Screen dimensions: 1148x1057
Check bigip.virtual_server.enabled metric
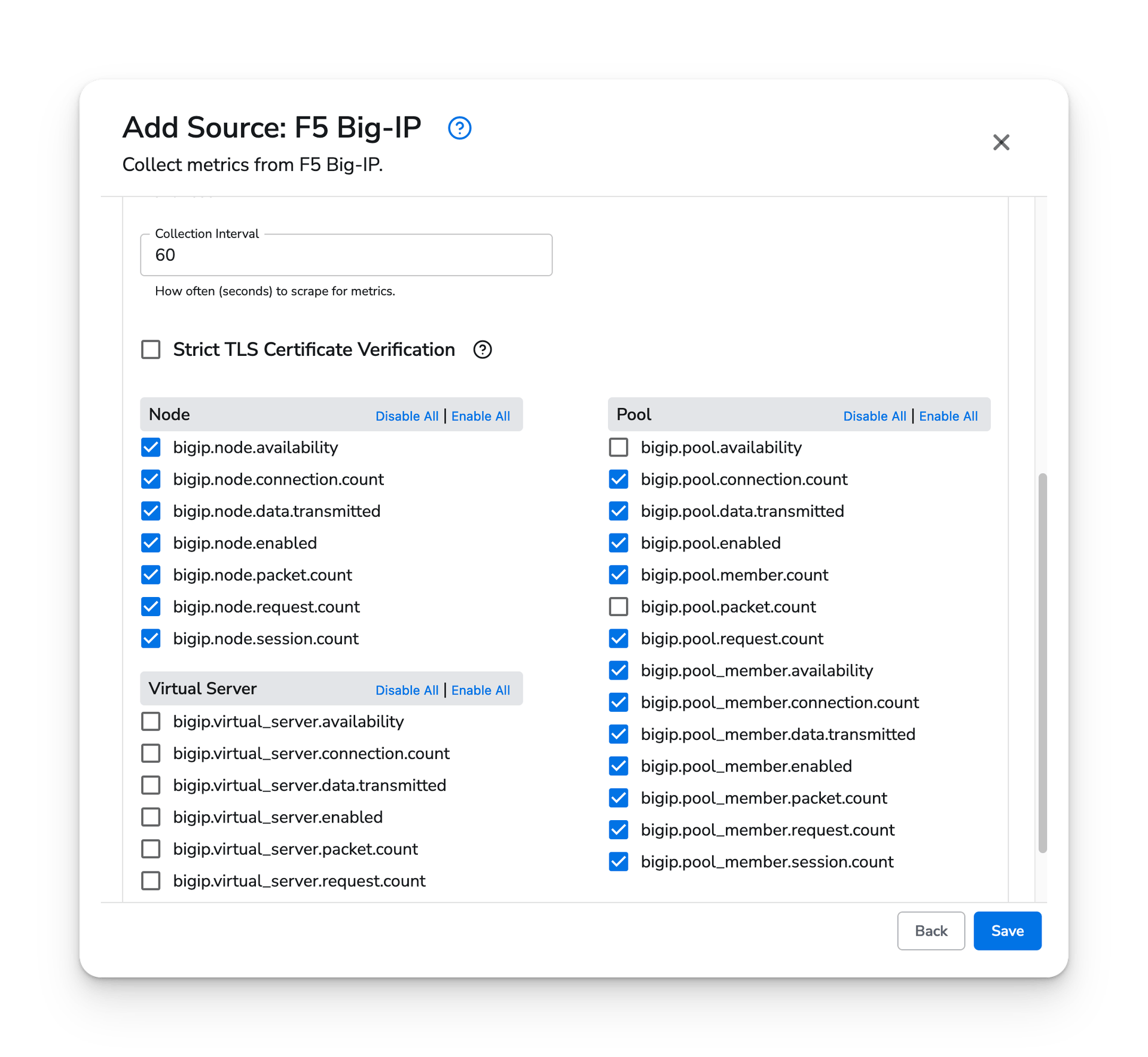point(151,817)
